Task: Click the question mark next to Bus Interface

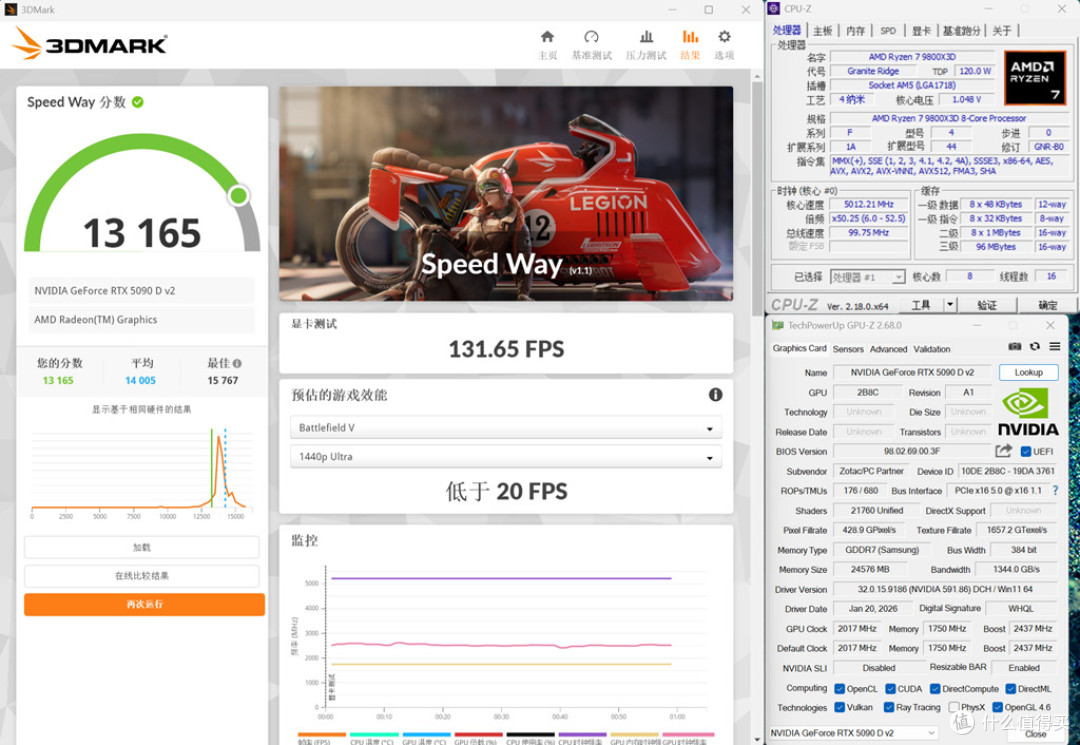Action: [x=1055, y=490]
